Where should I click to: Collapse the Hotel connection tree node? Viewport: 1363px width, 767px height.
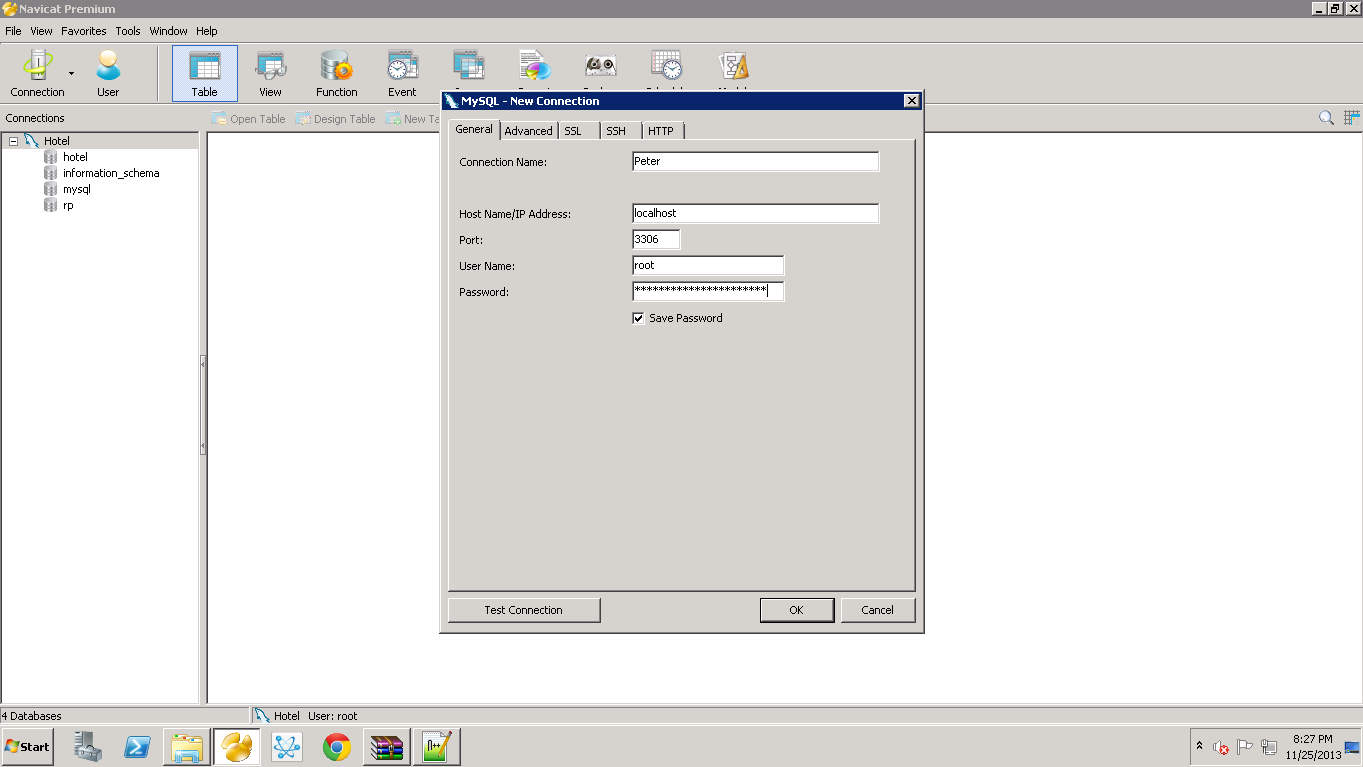[x=13, y=141]
